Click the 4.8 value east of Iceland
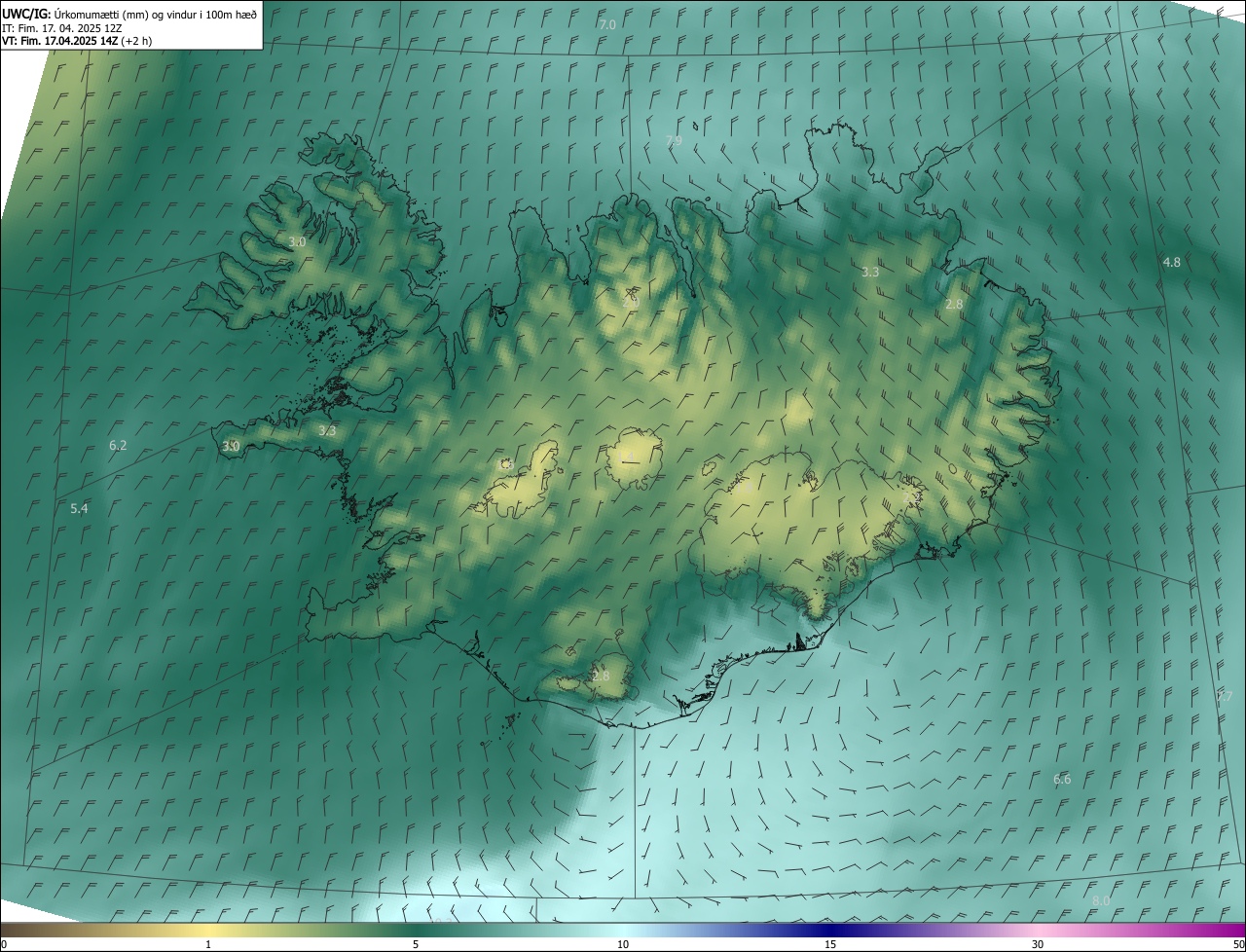1246x952 pixels. point(1172,263)
